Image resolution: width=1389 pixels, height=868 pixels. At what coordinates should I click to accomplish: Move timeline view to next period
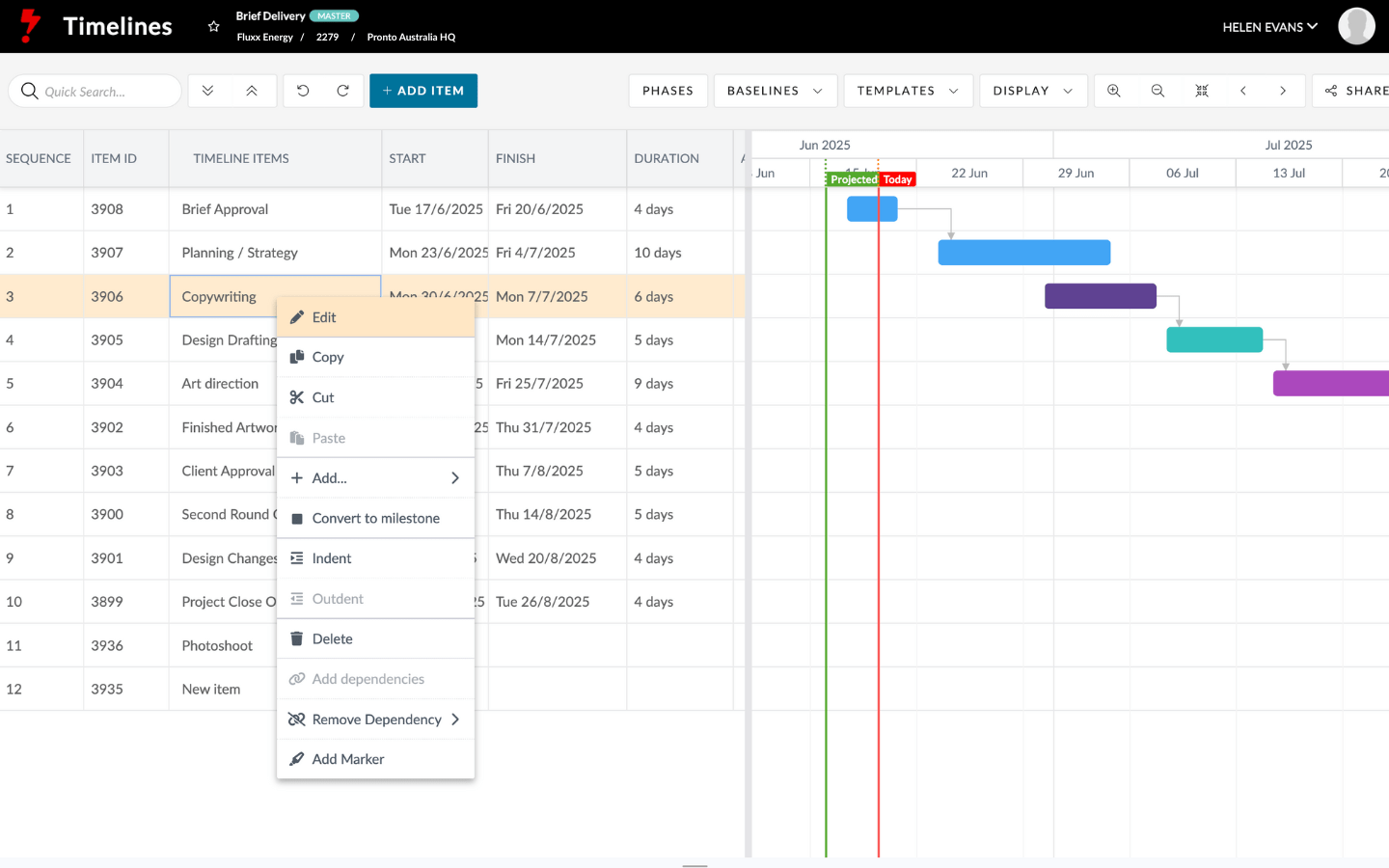[x=1283, y=91]
